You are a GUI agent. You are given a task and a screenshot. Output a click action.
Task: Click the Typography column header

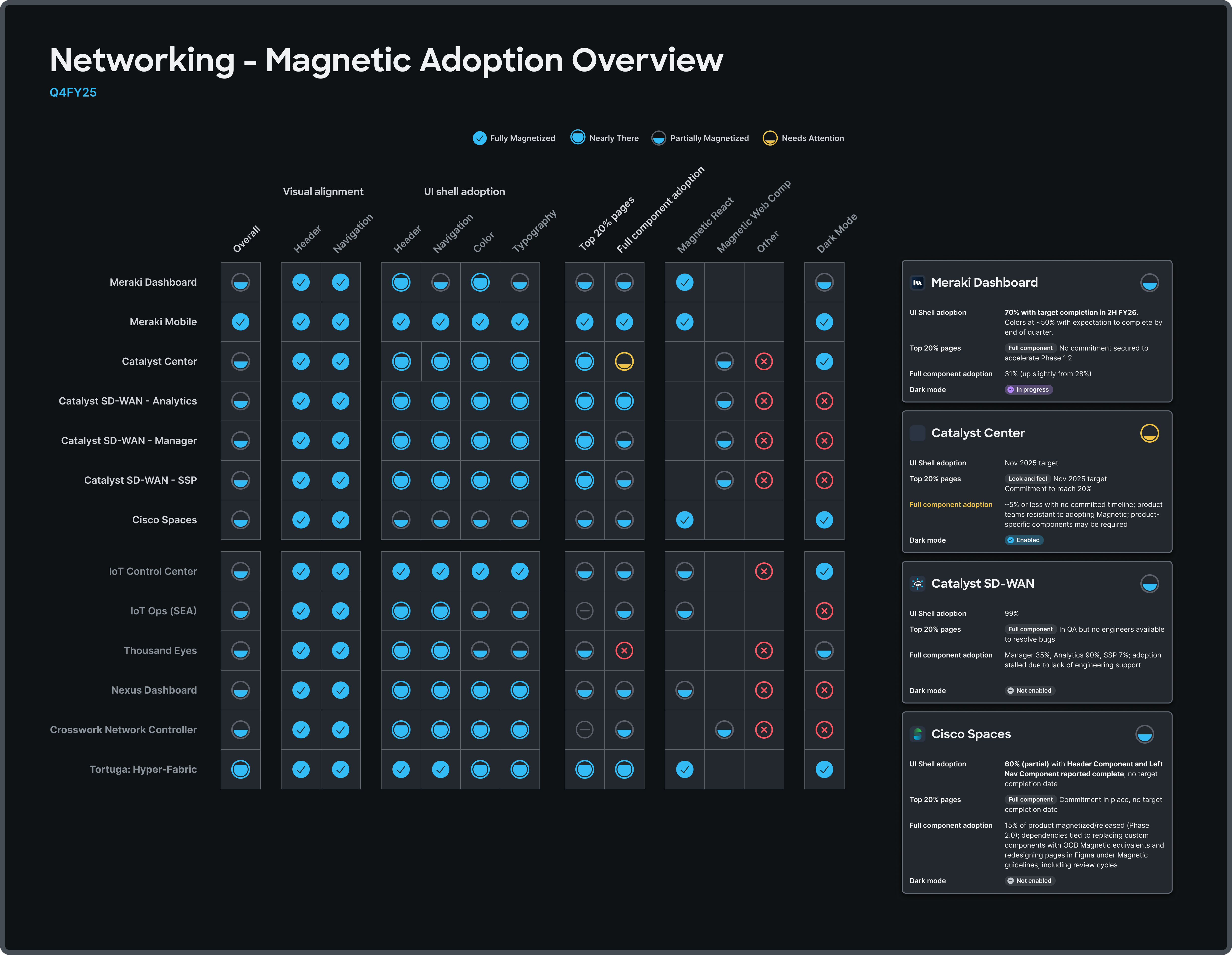pyautogui.click(x=534, y=231)
